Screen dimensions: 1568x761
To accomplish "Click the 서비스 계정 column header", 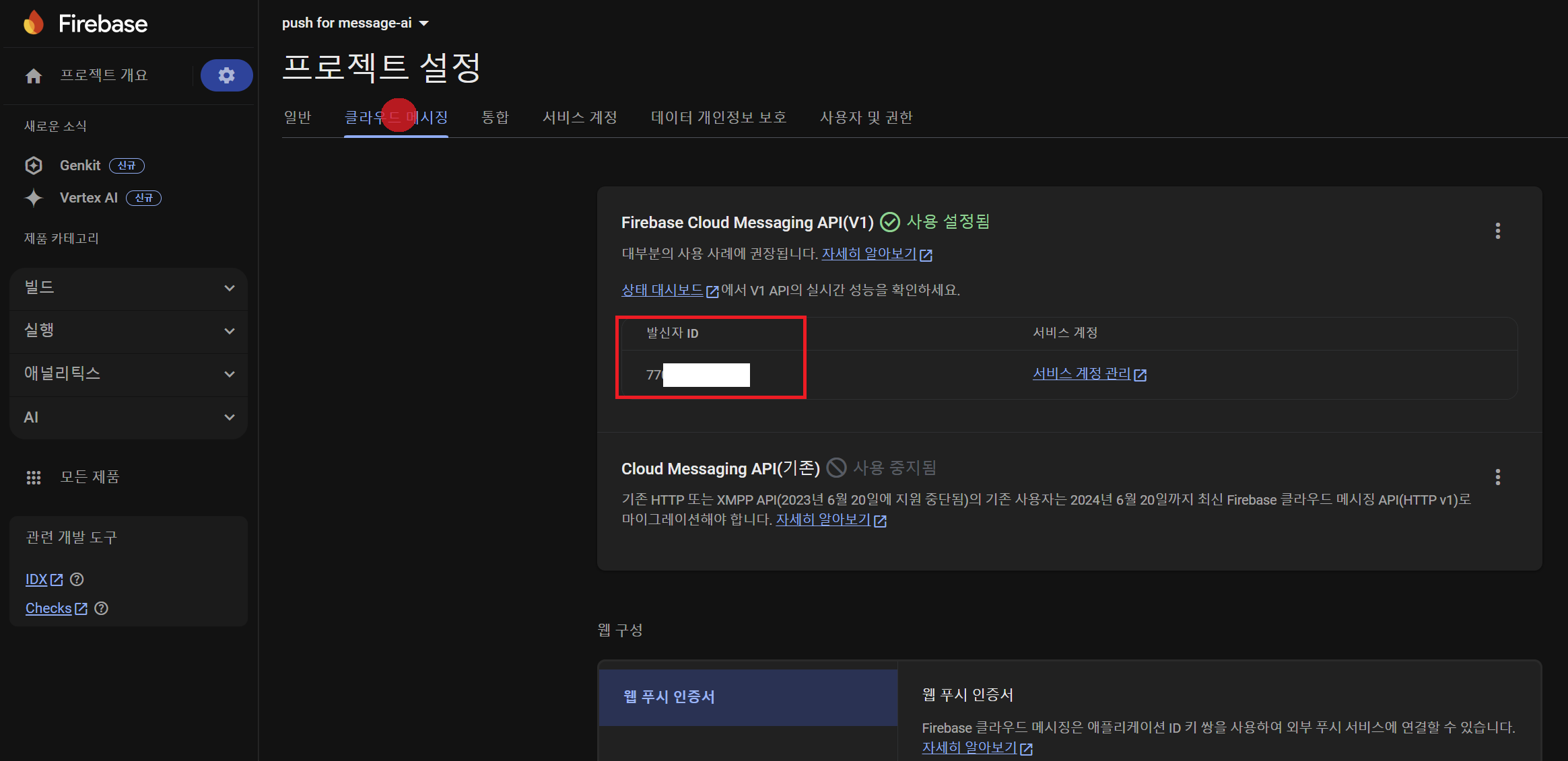I will [x=1065, y=333].
